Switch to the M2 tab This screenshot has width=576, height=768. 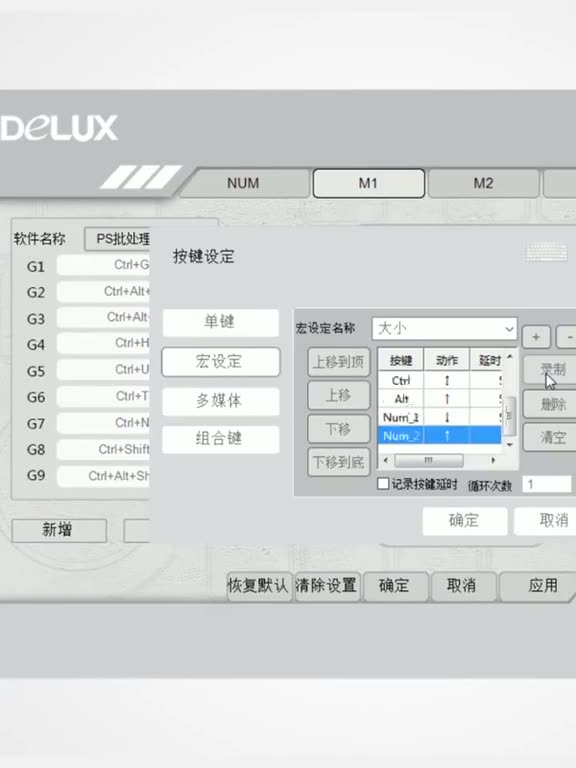pos(483,183)
